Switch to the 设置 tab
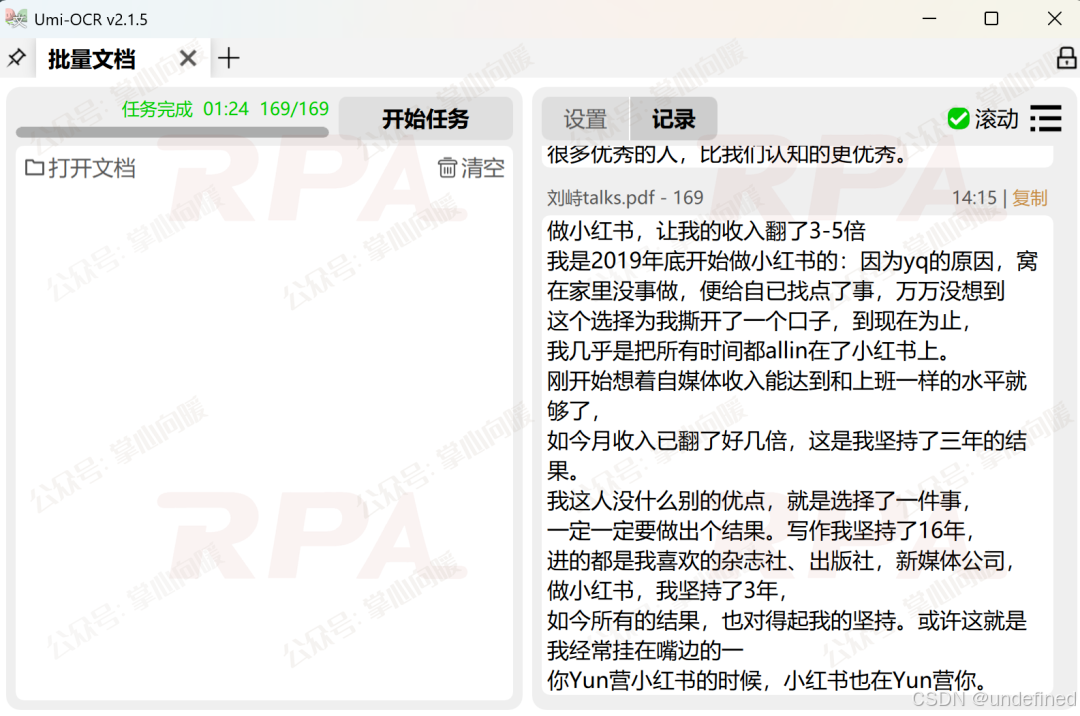 tap(585, 119)
